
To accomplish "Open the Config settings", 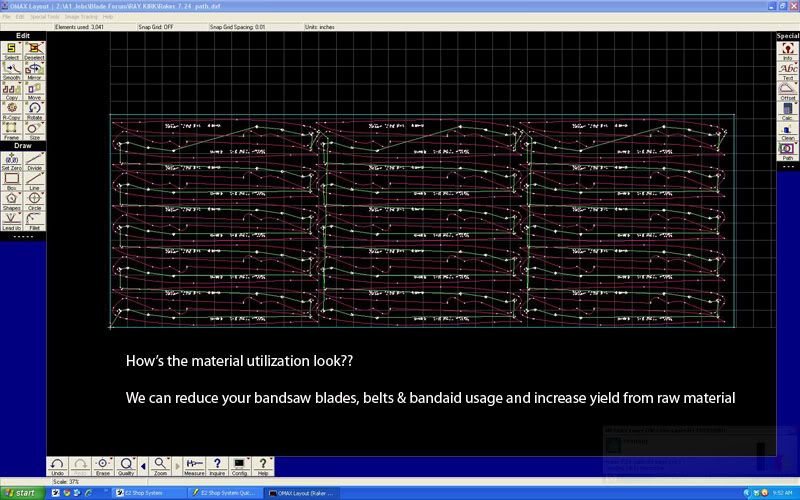I will pyautogui.click(x=239, y=466).
